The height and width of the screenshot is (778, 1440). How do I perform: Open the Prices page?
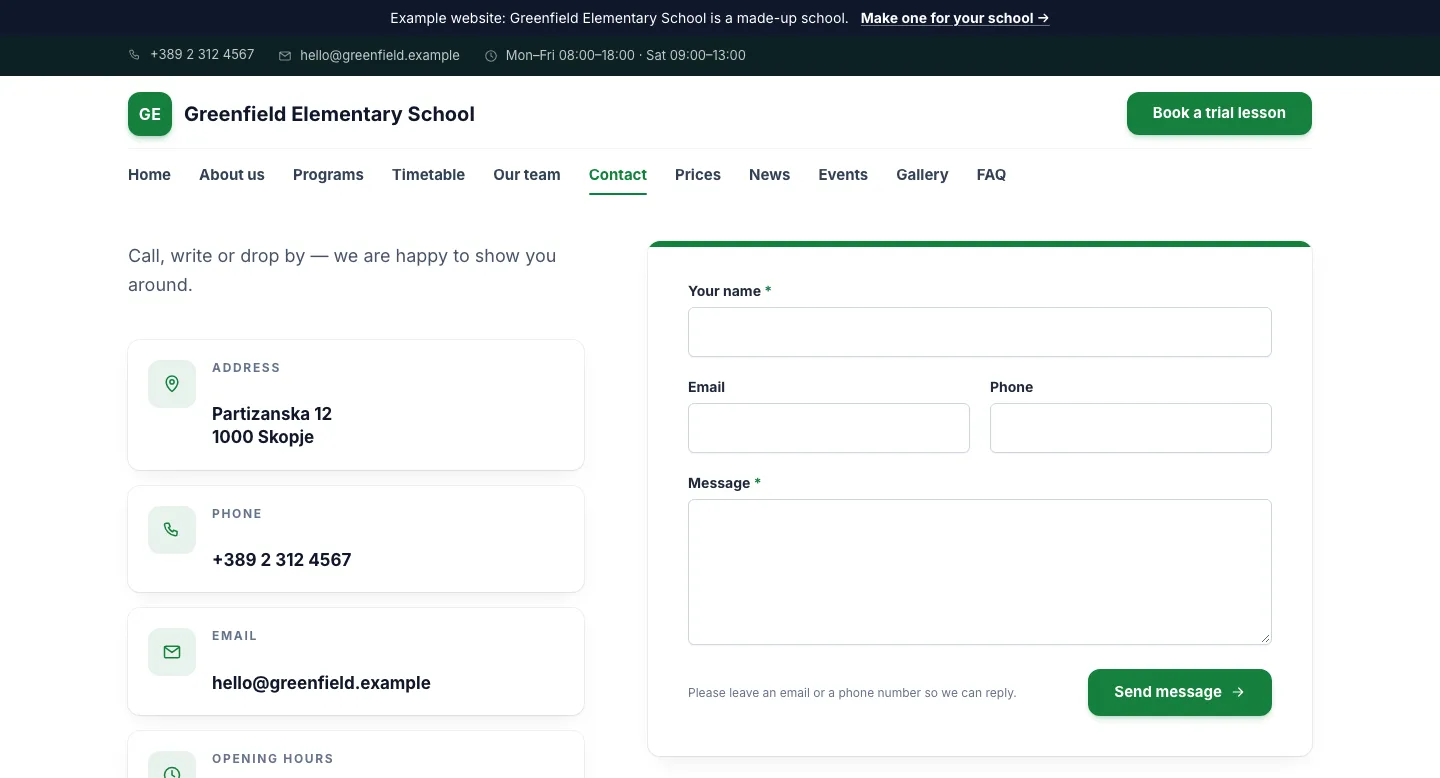click(x=698, y=175)
